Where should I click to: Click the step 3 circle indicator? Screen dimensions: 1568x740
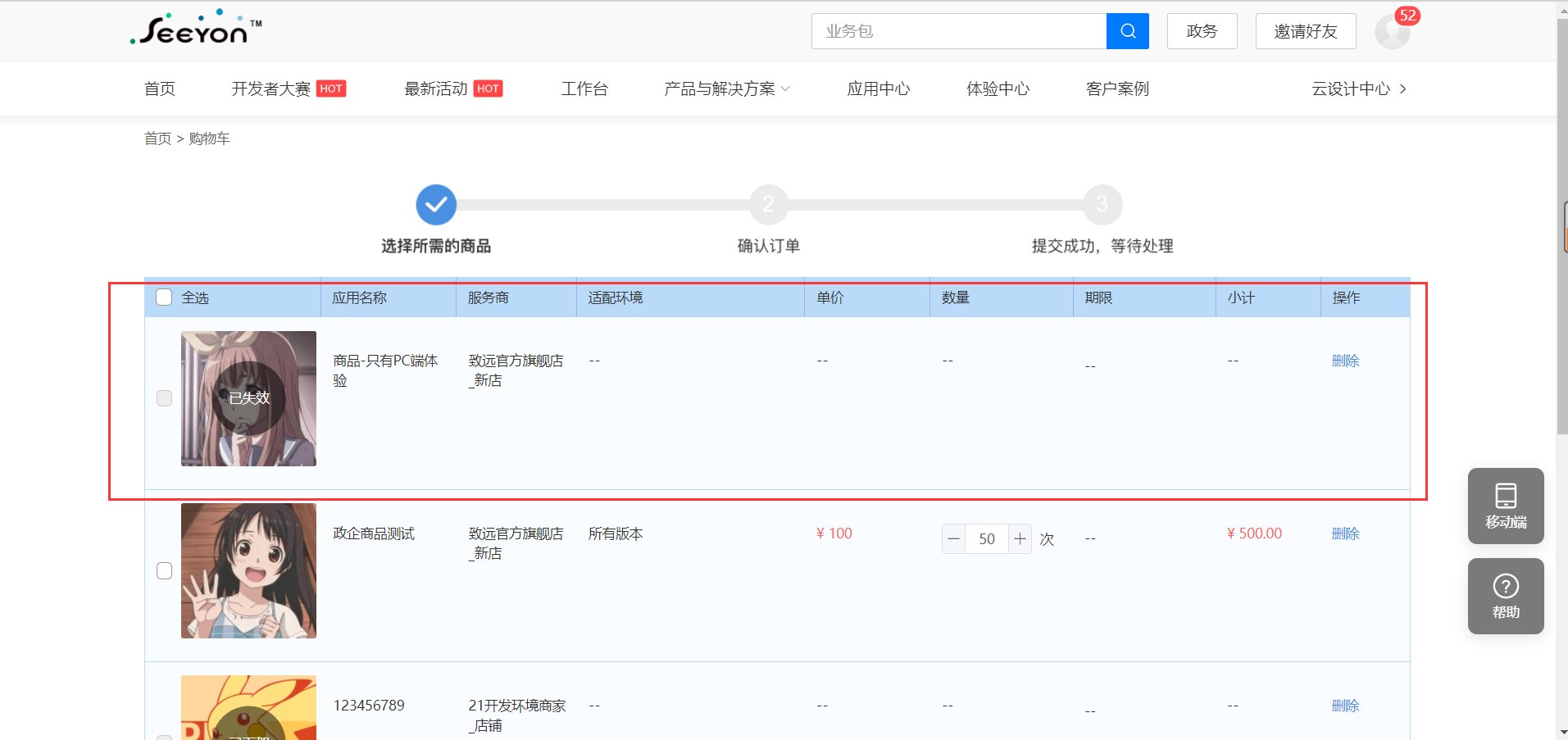[1102, 205]
